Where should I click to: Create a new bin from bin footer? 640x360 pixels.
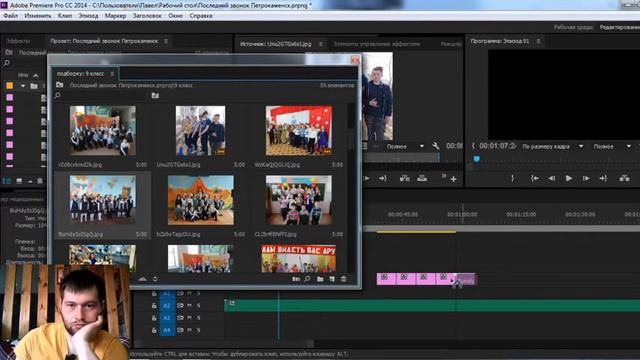320,279
